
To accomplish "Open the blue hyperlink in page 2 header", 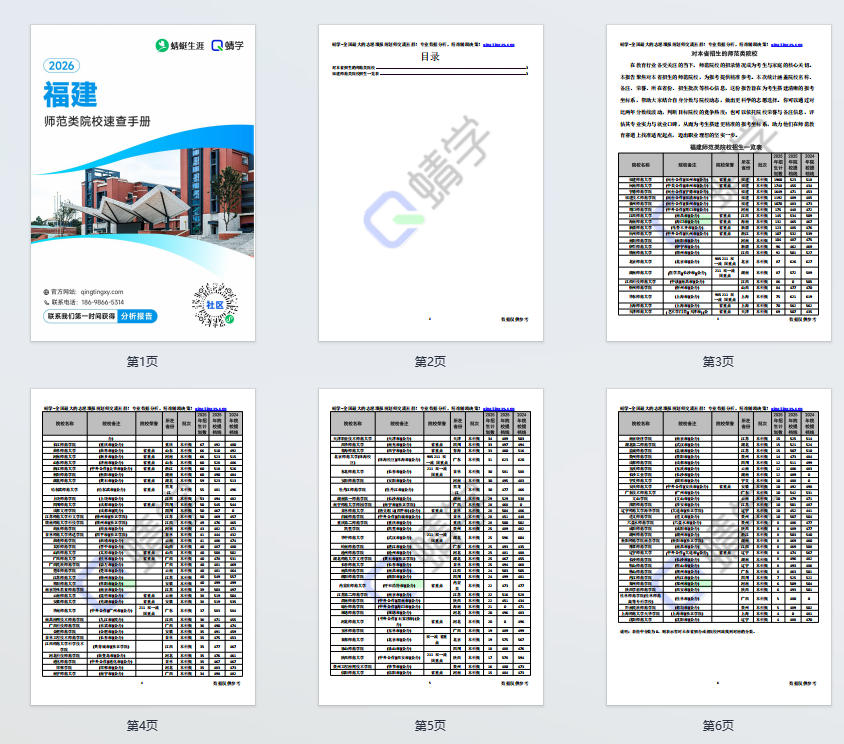I will (x=499, y=45).
